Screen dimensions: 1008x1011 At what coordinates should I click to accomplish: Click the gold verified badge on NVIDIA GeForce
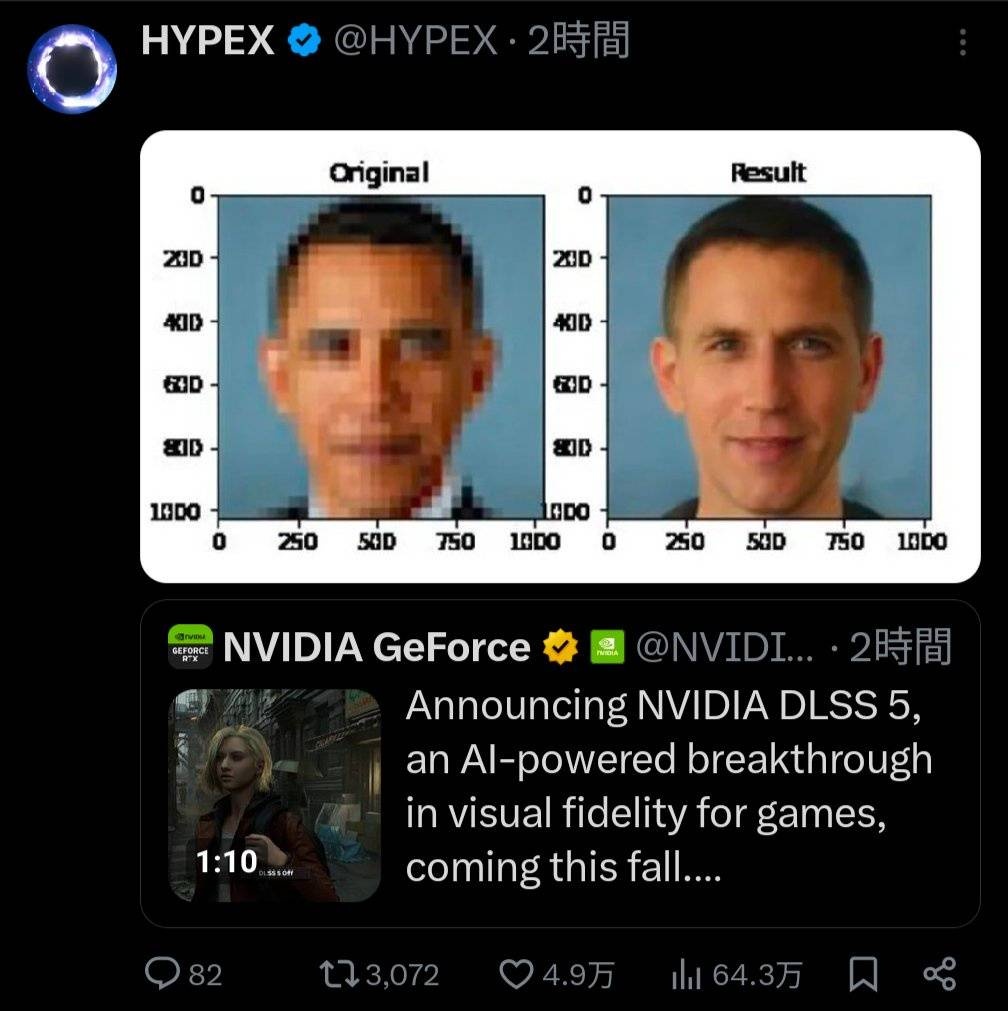tap(560, 647)
